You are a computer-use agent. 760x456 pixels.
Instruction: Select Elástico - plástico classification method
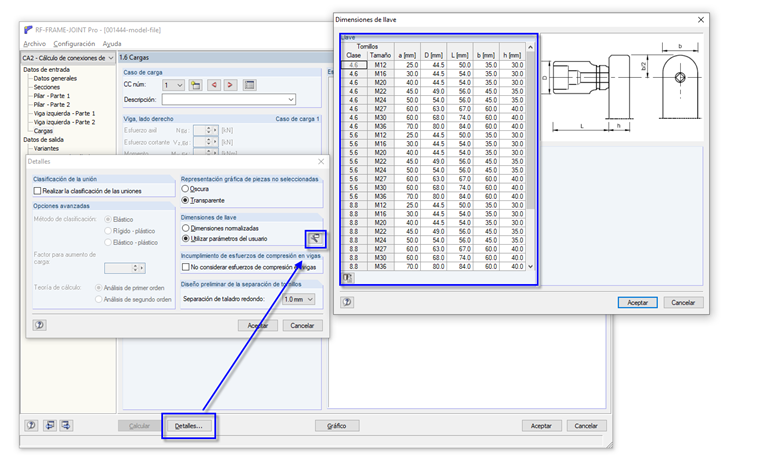[x=108, y=242]
